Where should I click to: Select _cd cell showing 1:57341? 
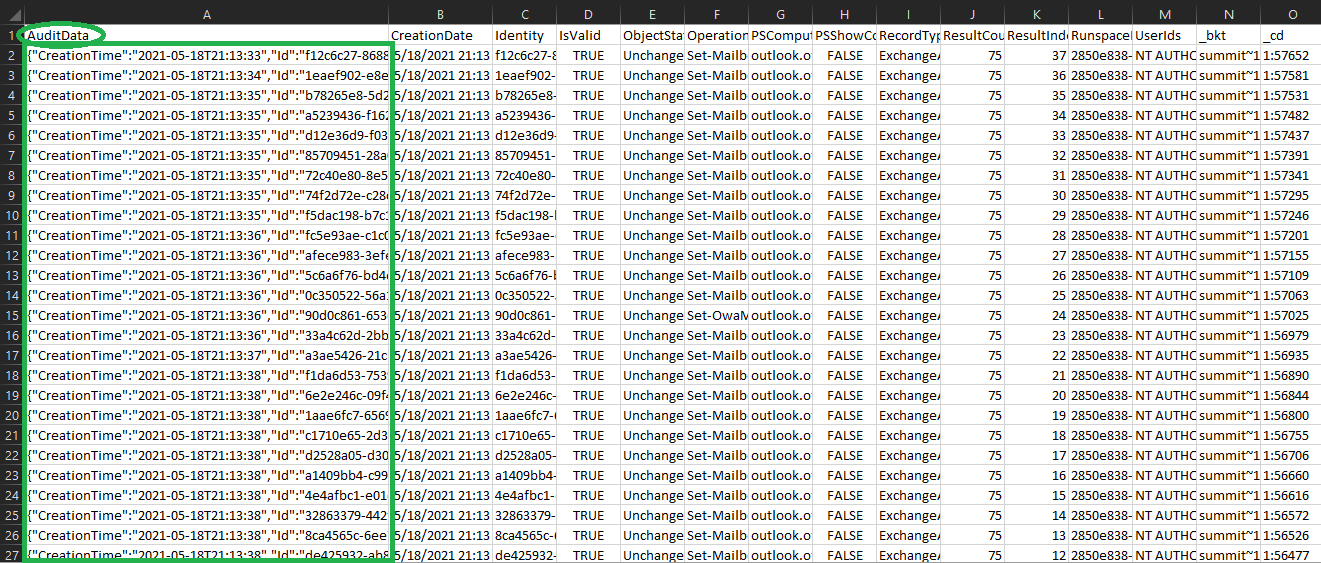coord(1291,175)
